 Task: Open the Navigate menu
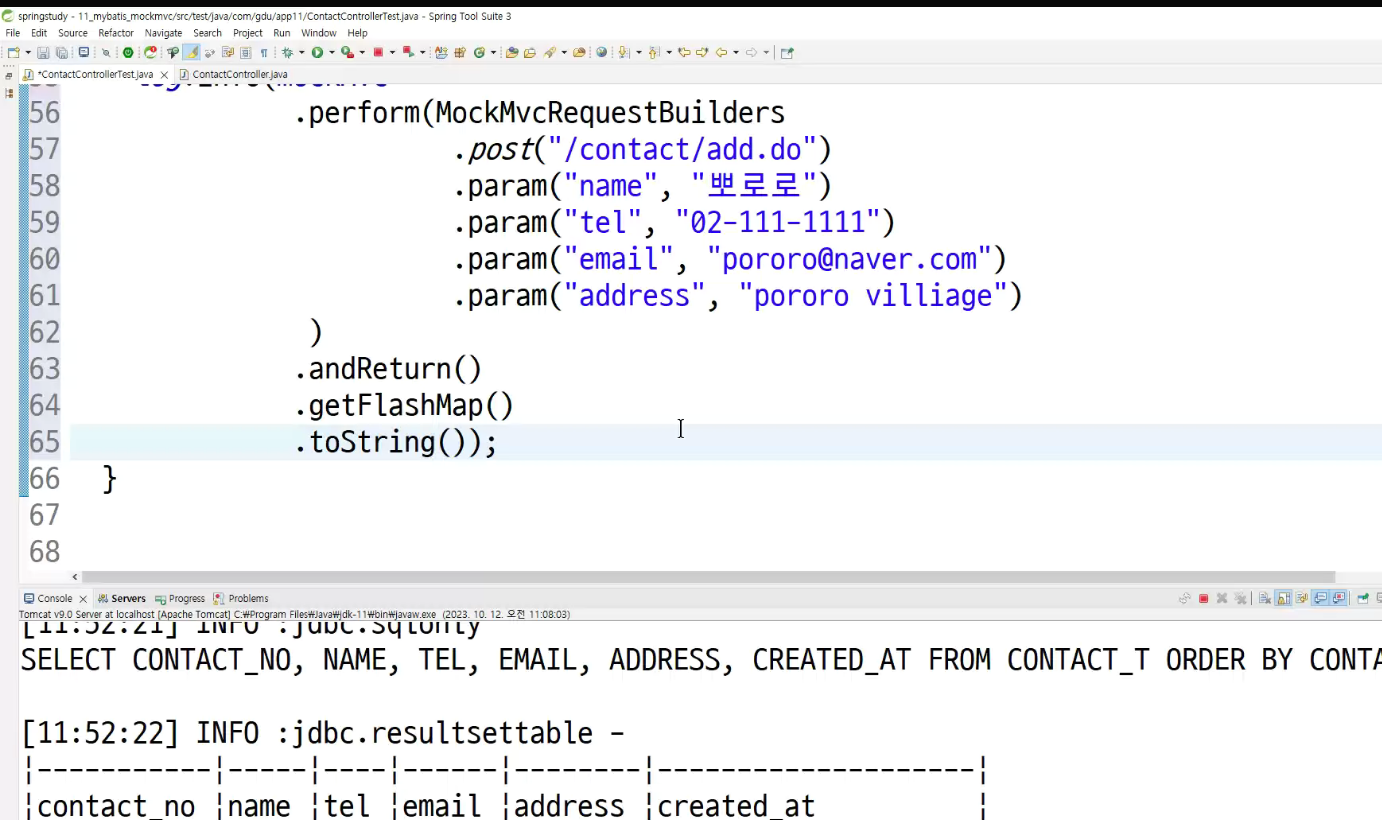click(163, 33)
